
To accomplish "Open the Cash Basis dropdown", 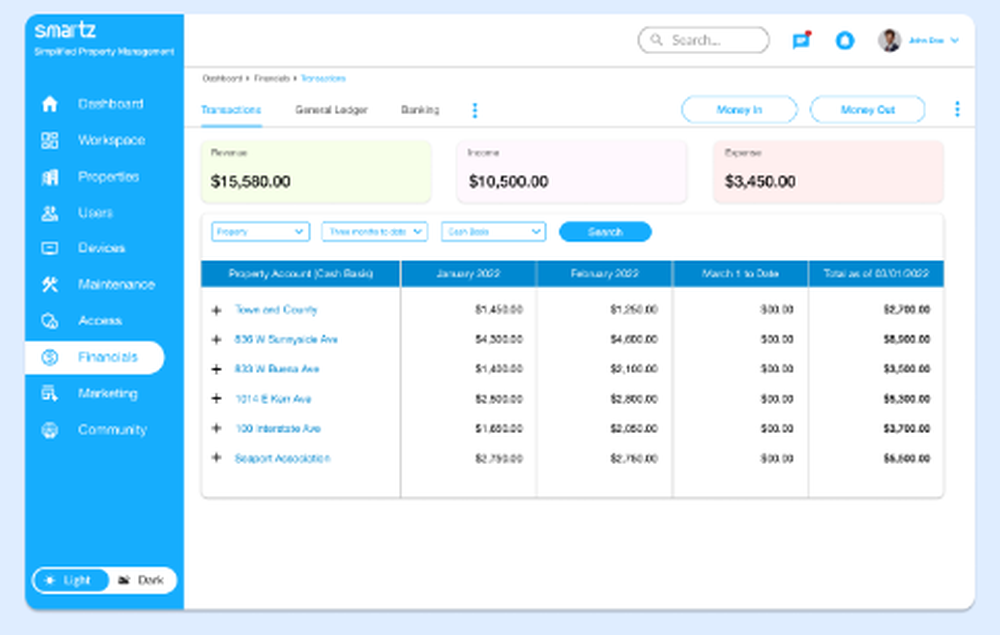I will (x=492, y=231).
